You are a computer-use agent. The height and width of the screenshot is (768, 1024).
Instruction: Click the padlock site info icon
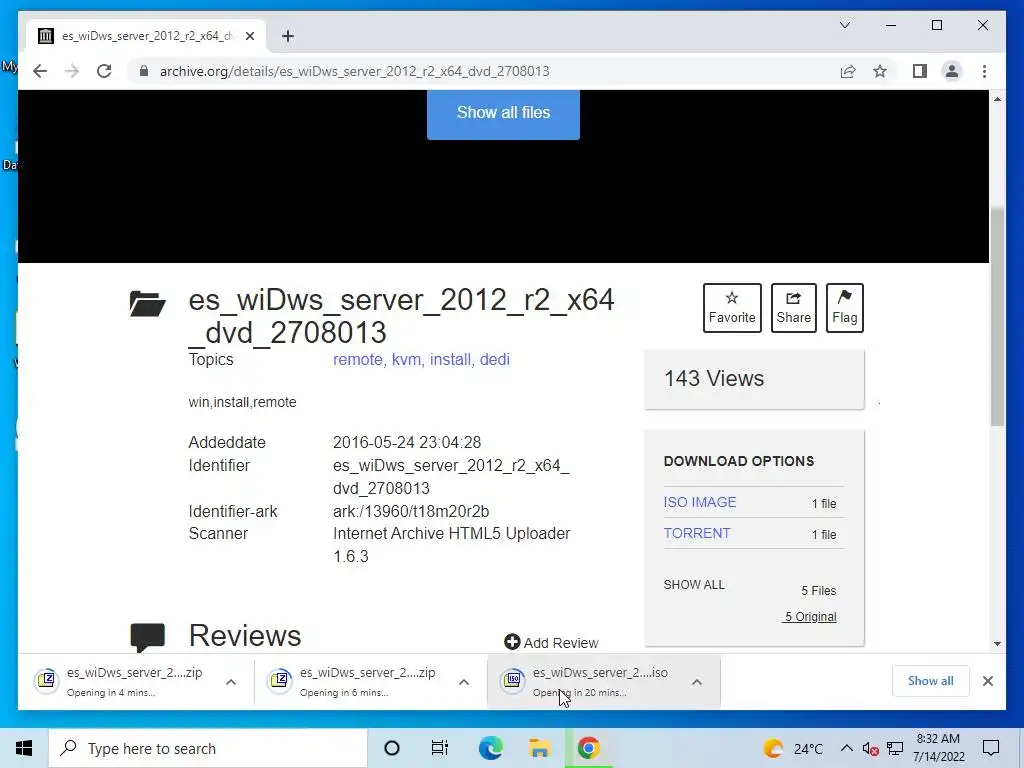(x=144, y=71)
